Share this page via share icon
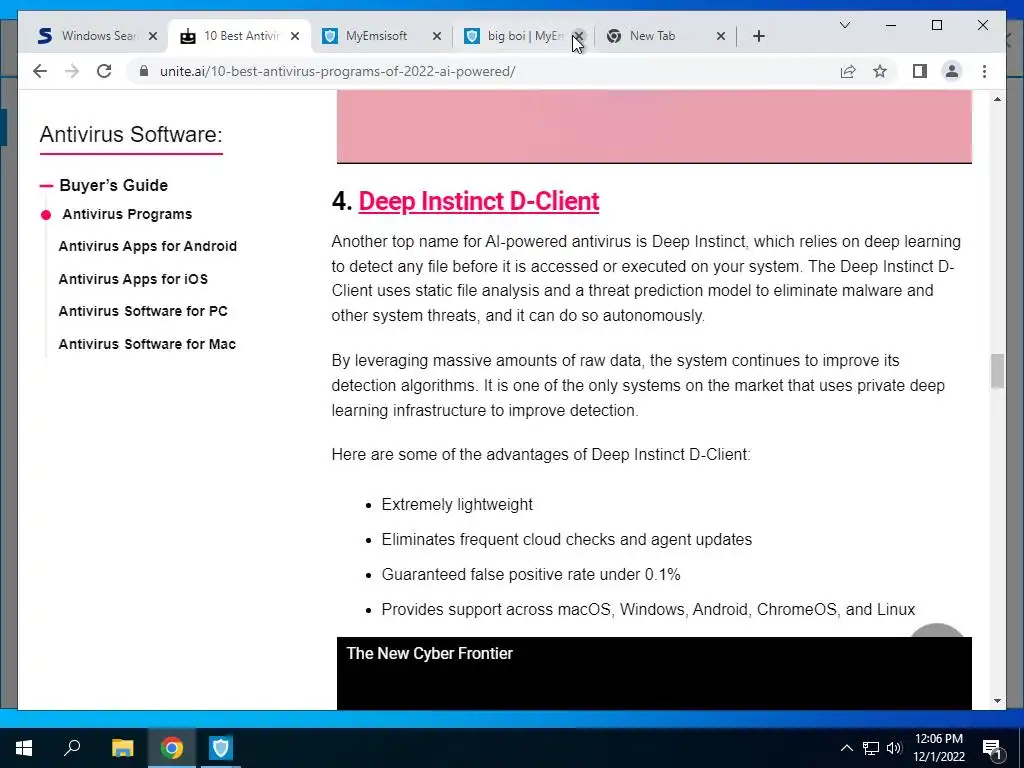 click(848, 71)
